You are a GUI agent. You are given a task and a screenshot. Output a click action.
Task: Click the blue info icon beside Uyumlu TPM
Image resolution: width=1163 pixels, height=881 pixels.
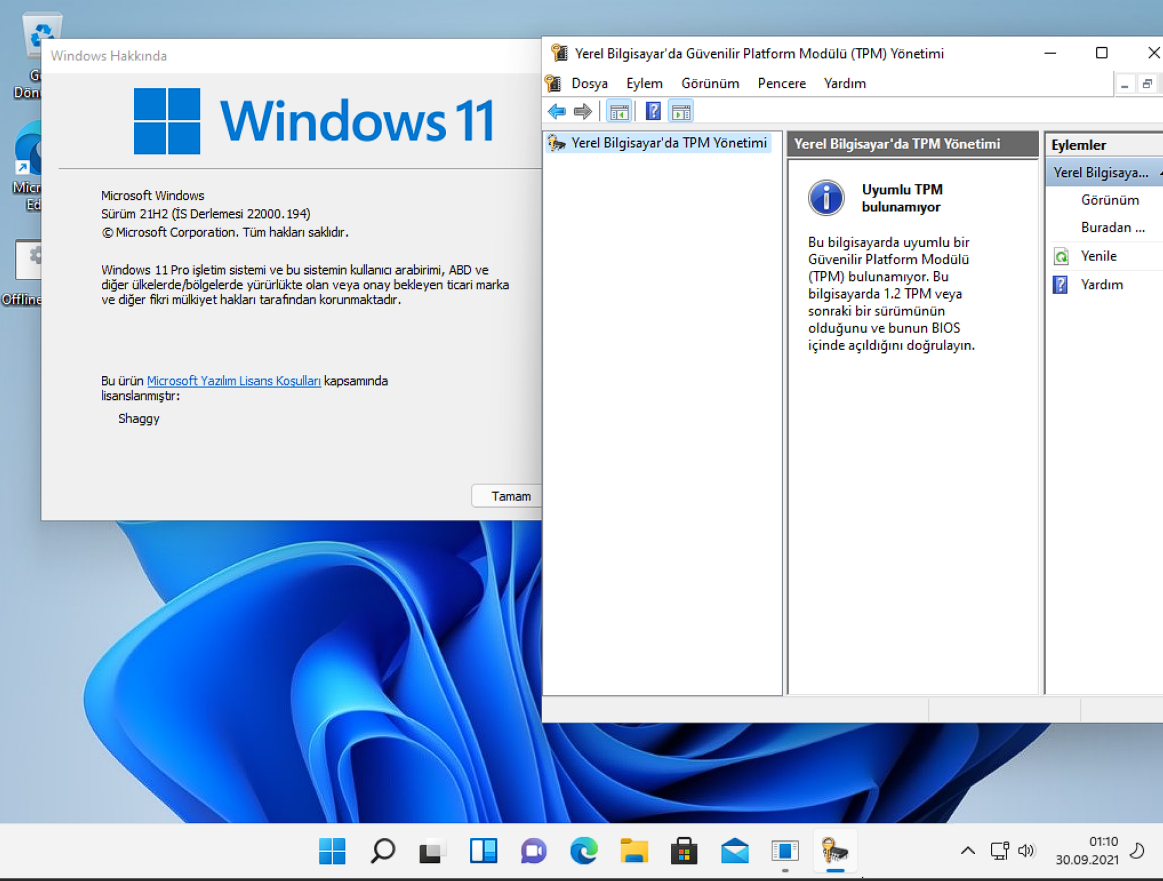(826, 198)
